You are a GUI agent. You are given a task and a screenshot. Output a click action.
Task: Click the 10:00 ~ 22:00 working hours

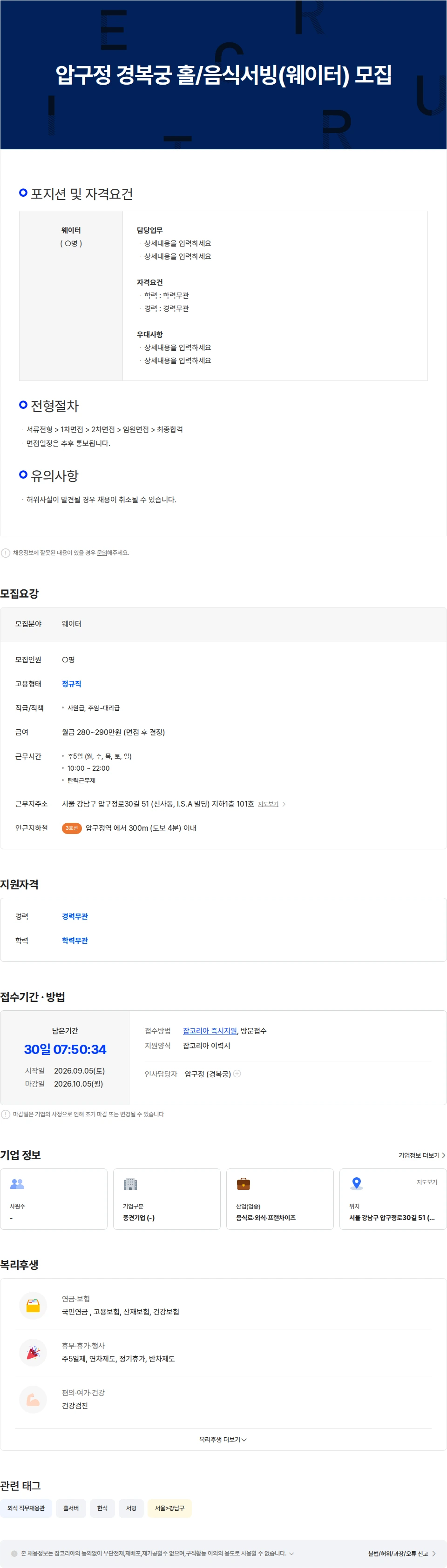88,768
